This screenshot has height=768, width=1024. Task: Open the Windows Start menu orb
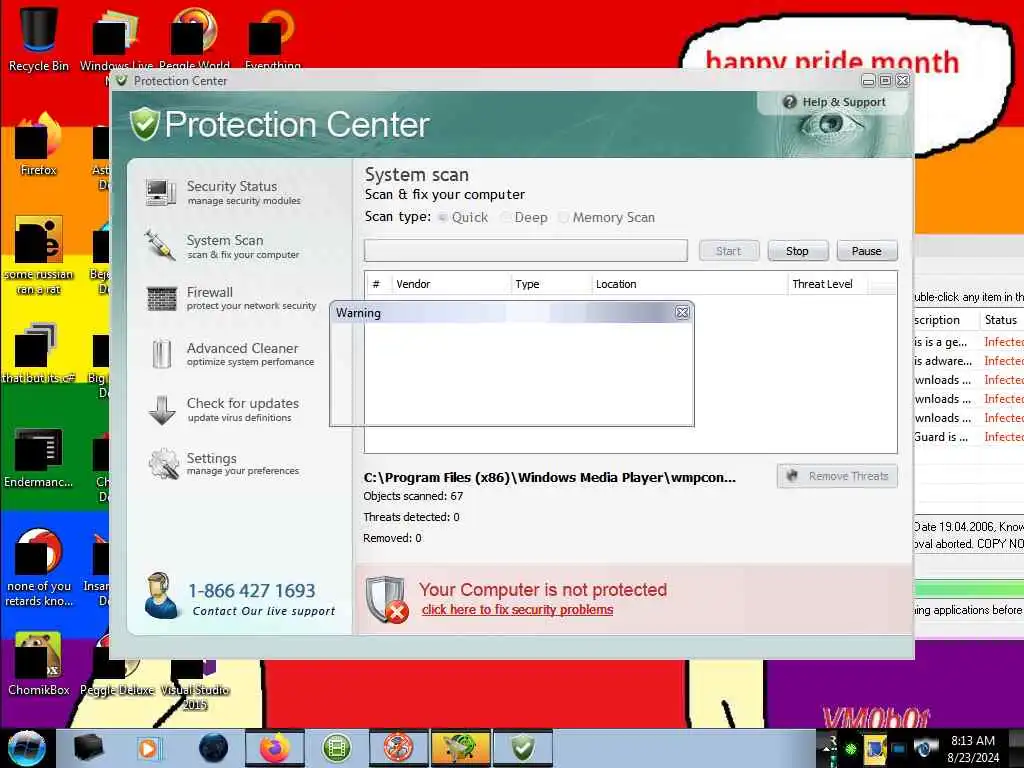(x=27, y=748)
